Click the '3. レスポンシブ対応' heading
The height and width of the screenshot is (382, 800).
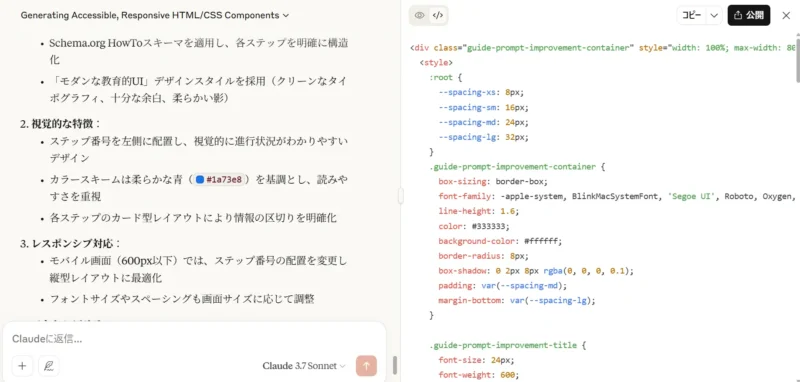tap(70, 244)
